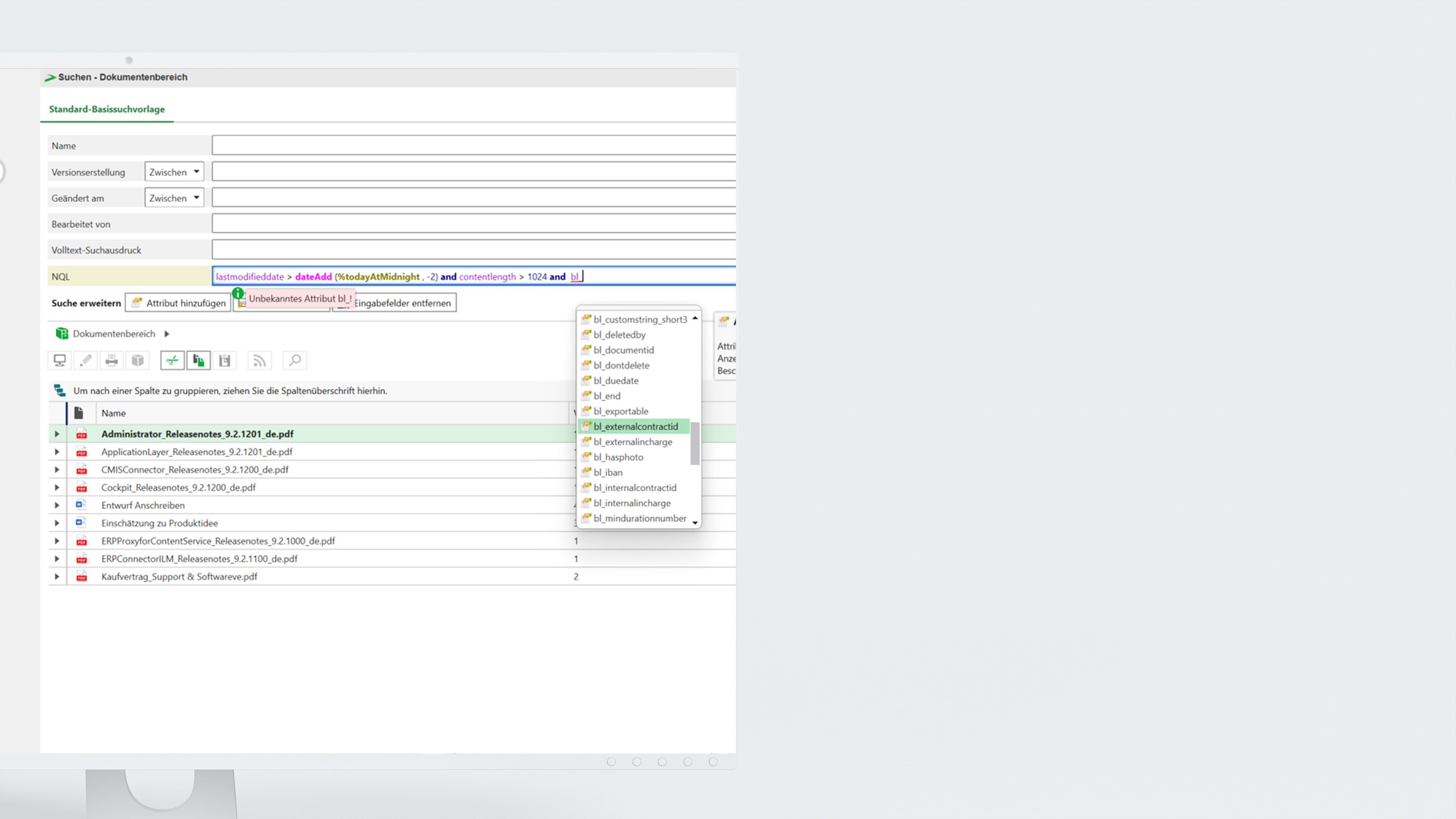
Task: Open the Versionserstellung Zwischen dropdown
Action: [174, 172]
